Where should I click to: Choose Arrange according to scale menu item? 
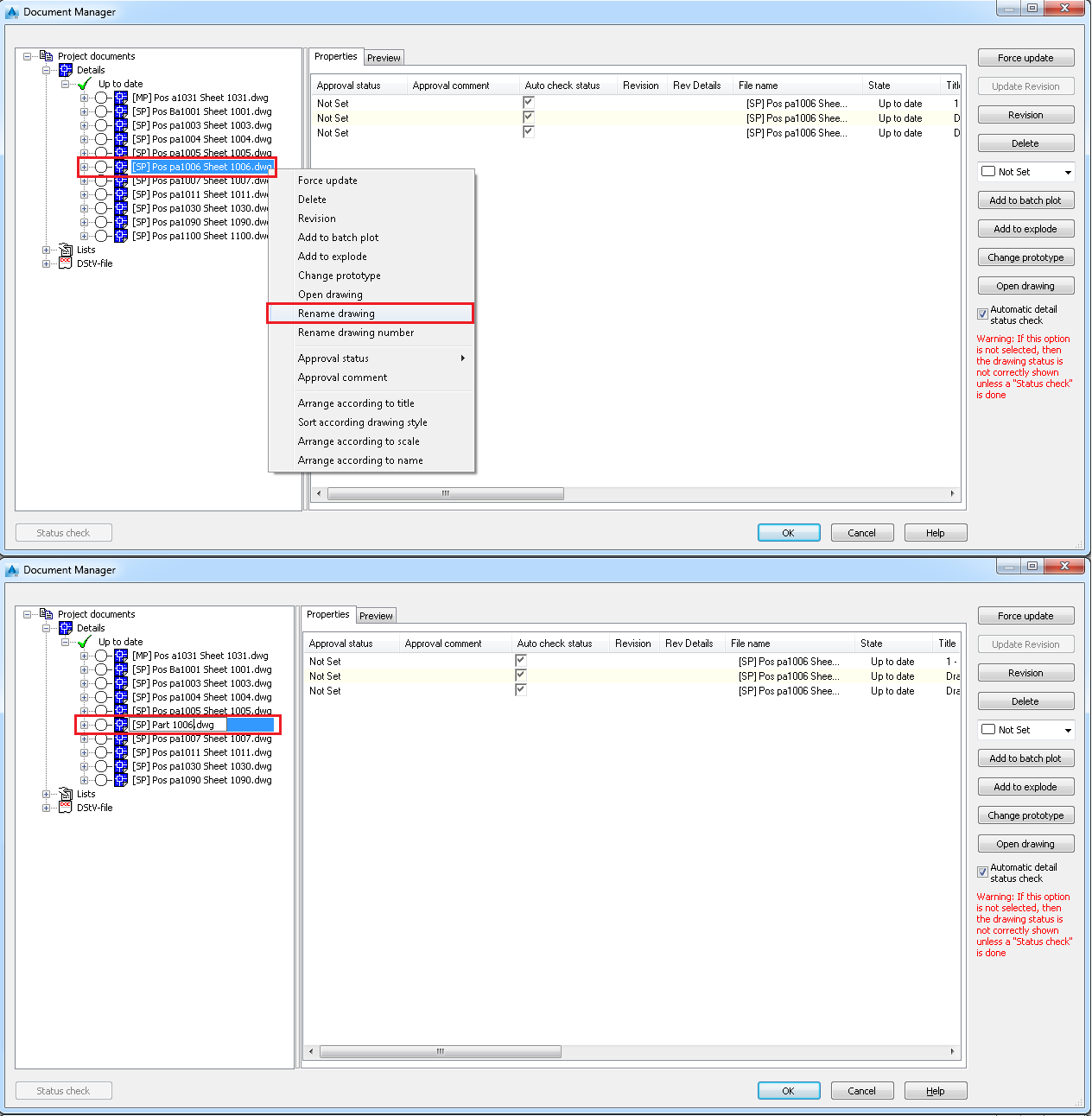371,441
